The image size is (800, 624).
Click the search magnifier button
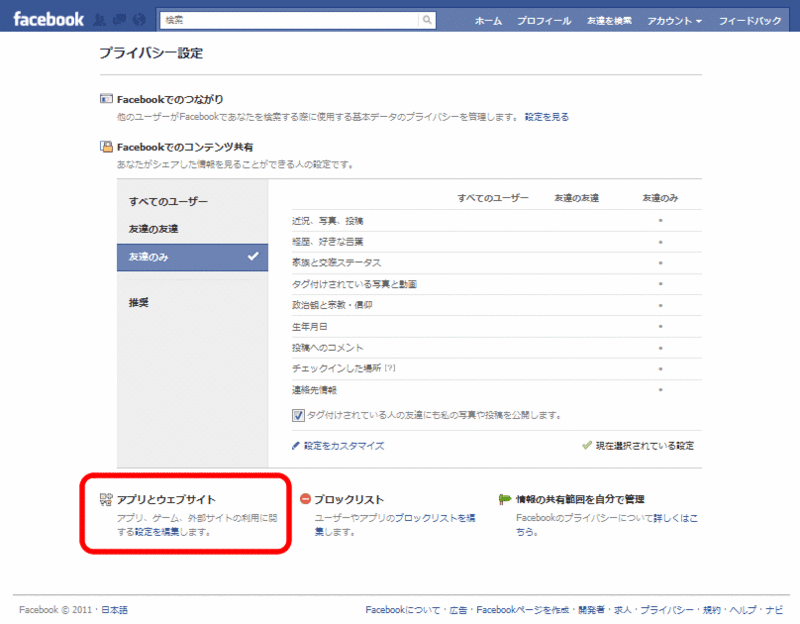[x=427, y=20]
